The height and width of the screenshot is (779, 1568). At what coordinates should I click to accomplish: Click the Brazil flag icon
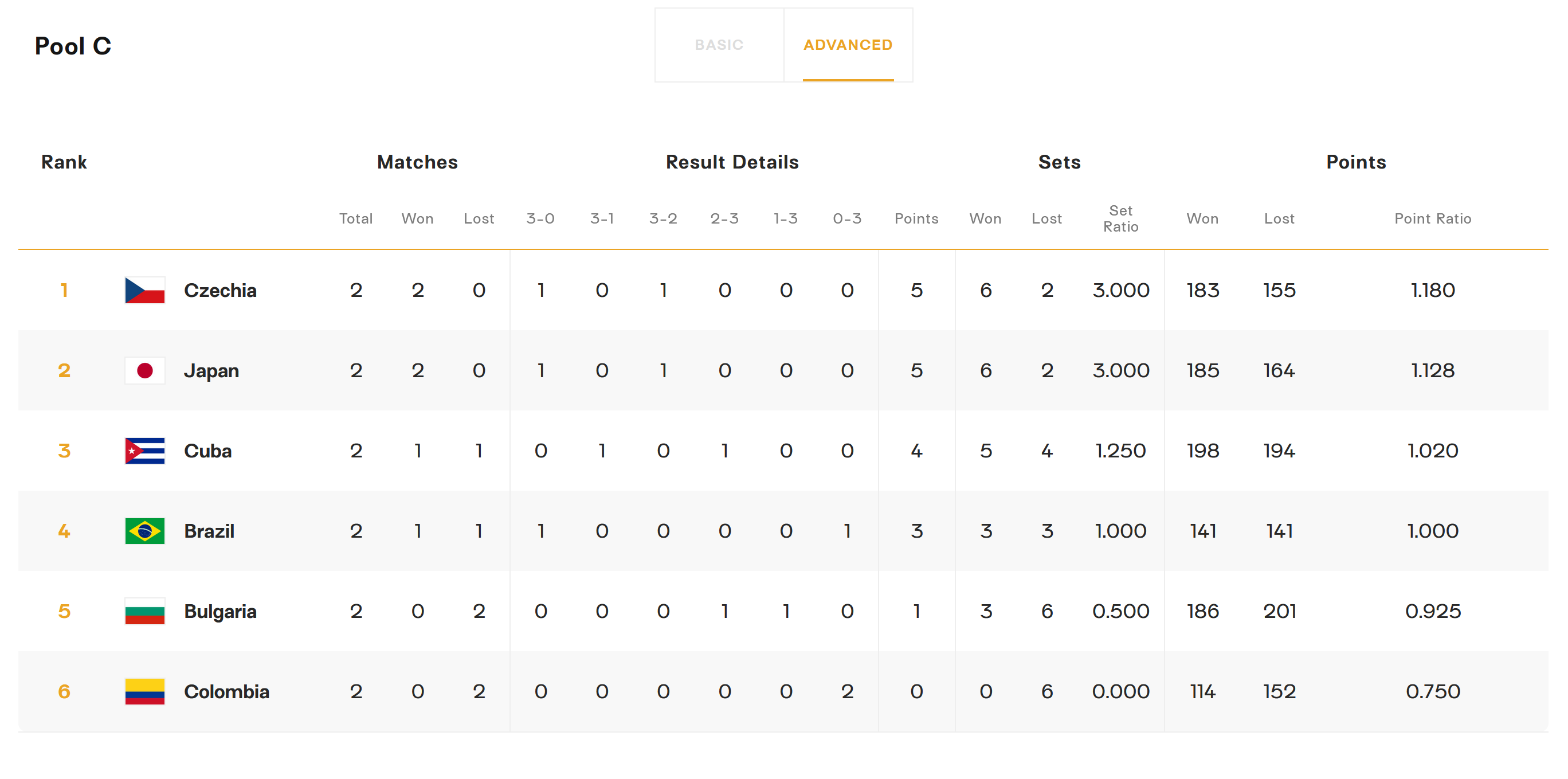[x=145, y=531]
